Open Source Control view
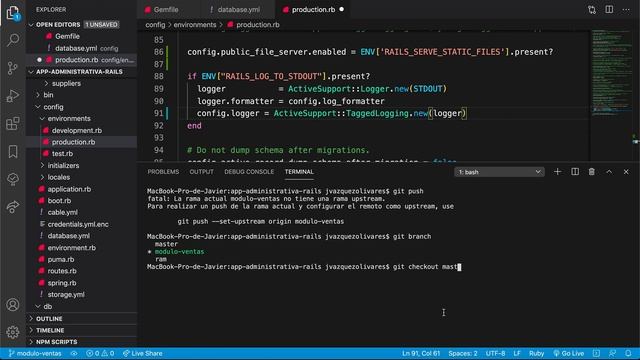The width and height of the screenshot is (640, 360). coord(13,68)
